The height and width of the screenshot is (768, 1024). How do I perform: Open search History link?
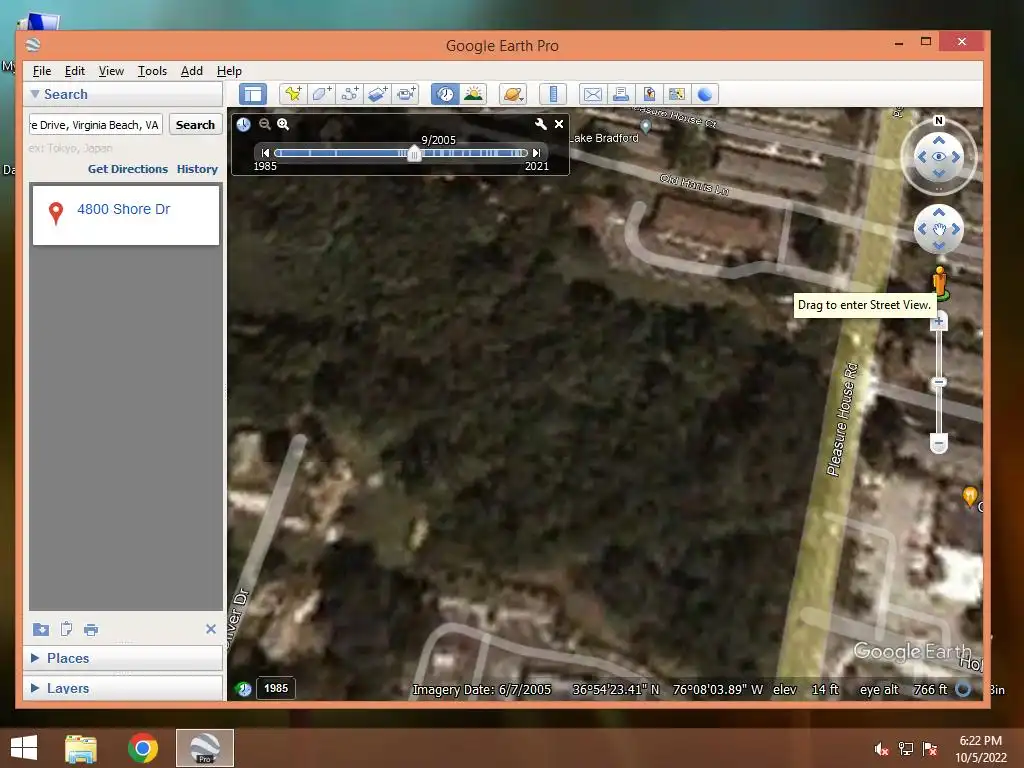[x=197, y=168]
